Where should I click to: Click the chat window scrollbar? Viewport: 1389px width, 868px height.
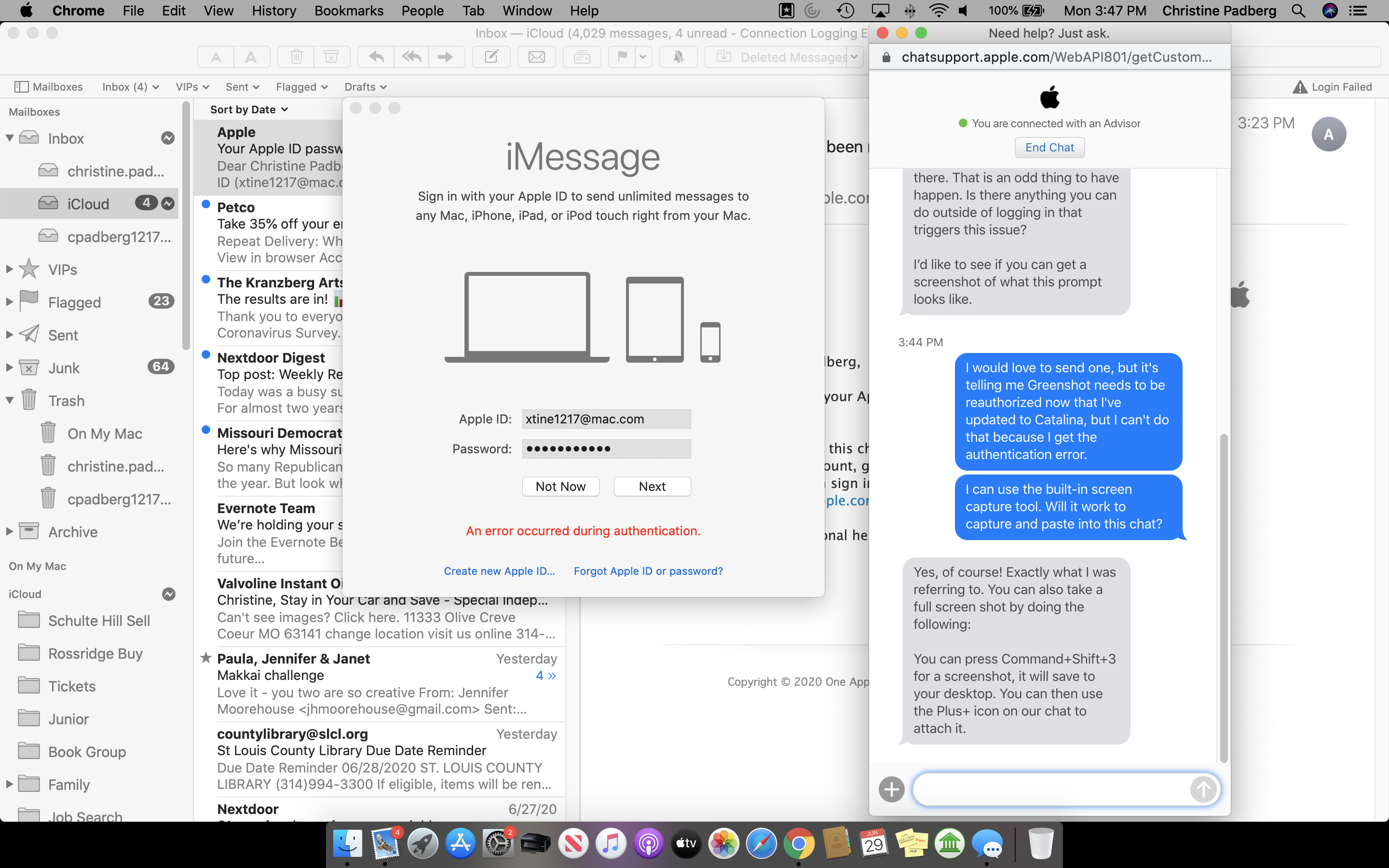tap(1223, 597)
